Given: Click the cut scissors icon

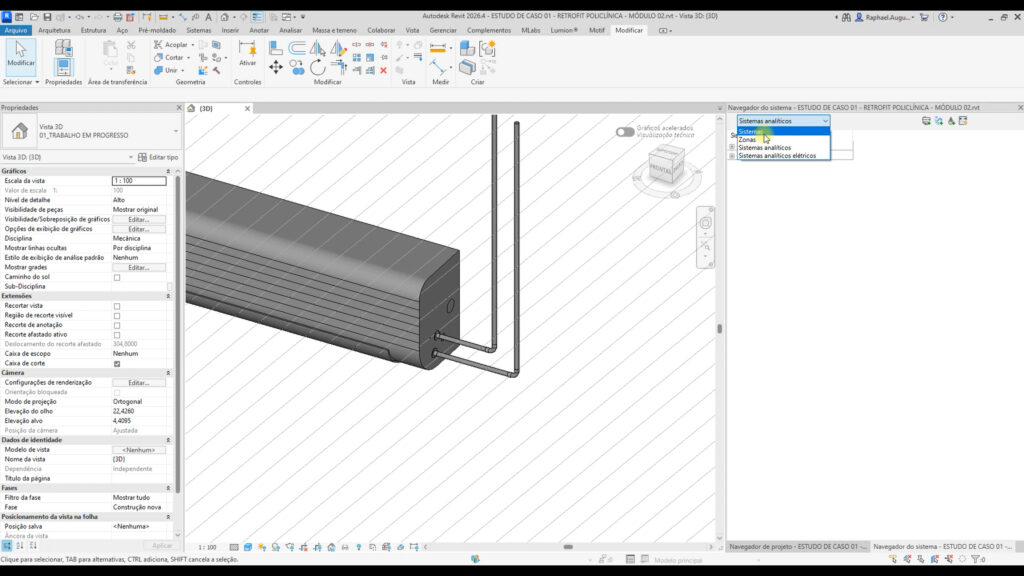Looking at the screenshot, I should click(x=131, y=45).
